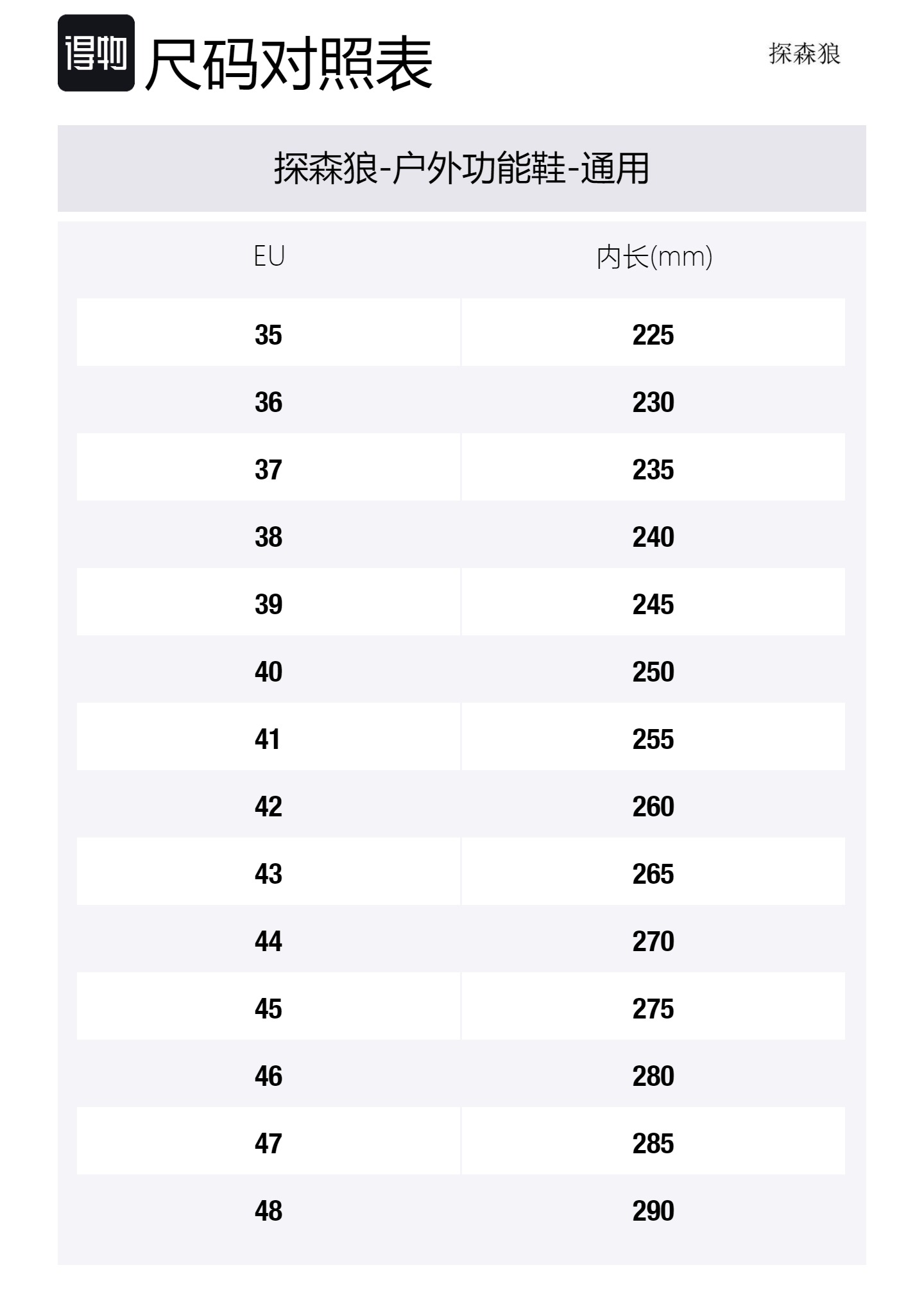Pick EU size 47 row
This screenshot has width=924, height=1315.
click(268, 1144)
